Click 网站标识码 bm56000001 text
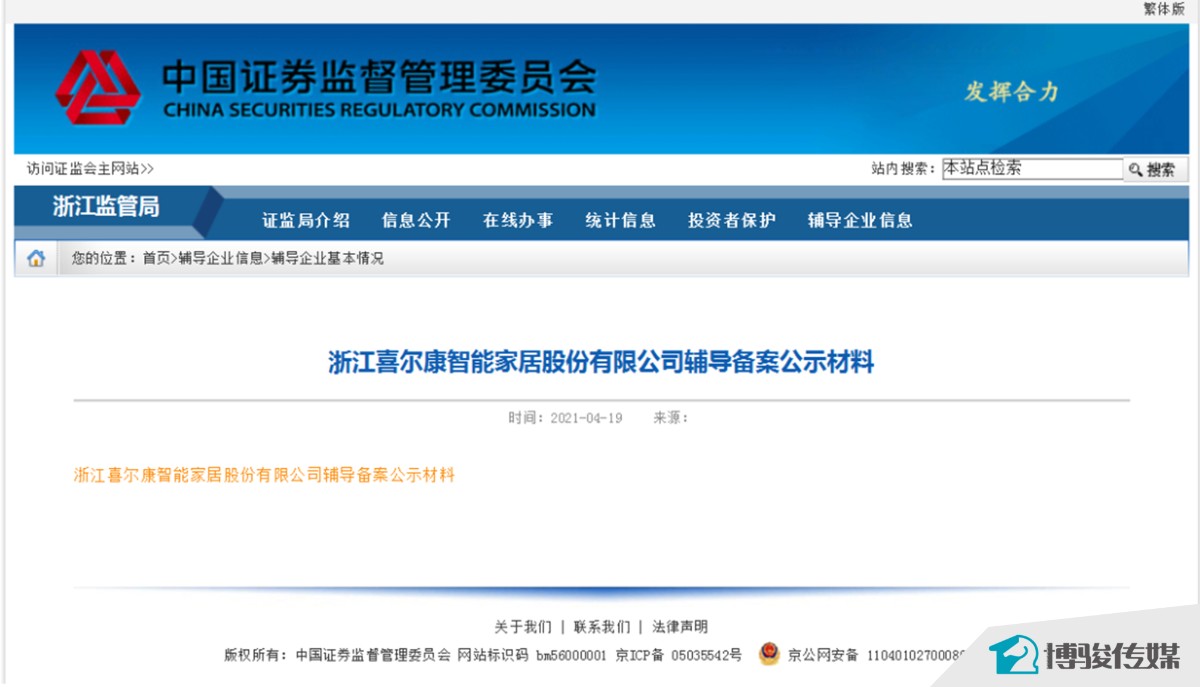The width and height of the screenshot is (1200, 687). [x=531, y=655]
